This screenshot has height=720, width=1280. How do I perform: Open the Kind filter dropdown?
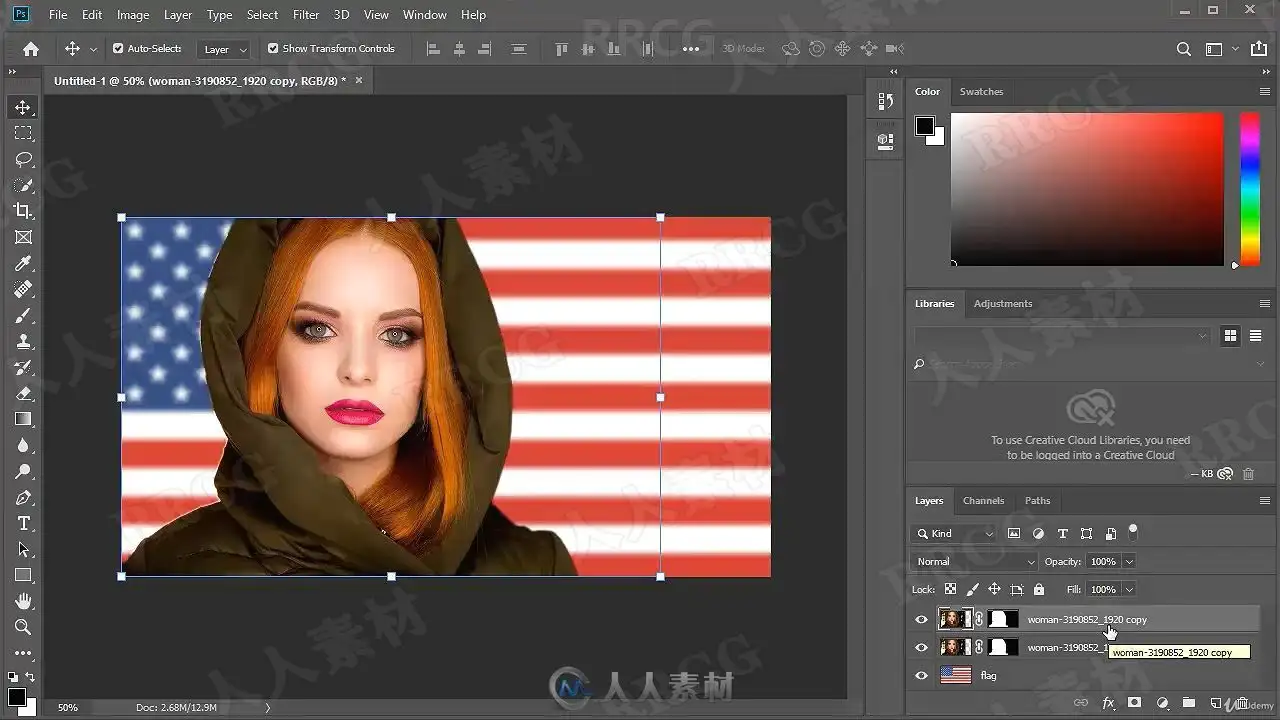(955, 533)
